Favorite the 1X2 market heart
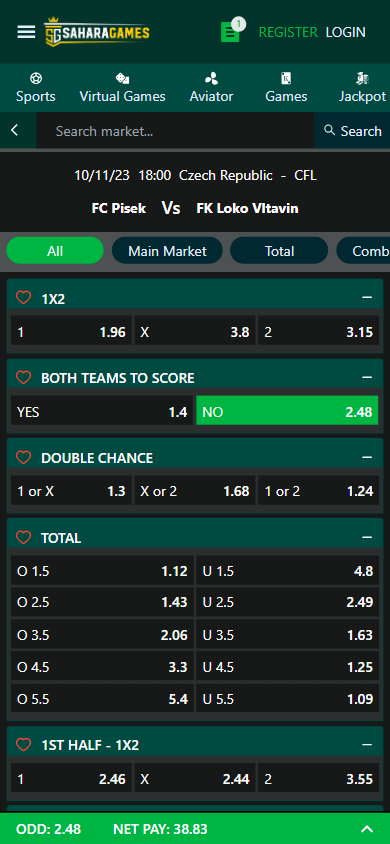Viewport: 390px width, 844px height. pyautogui.click(x=23, y=298)
